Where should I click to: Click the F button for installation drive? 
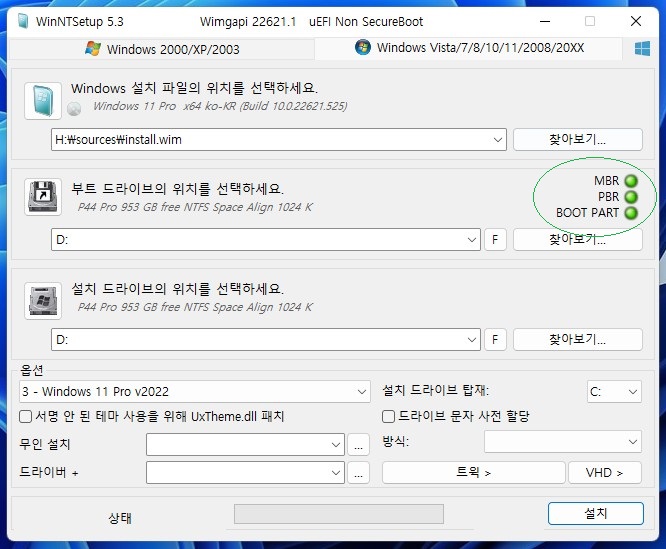point(495,340)
